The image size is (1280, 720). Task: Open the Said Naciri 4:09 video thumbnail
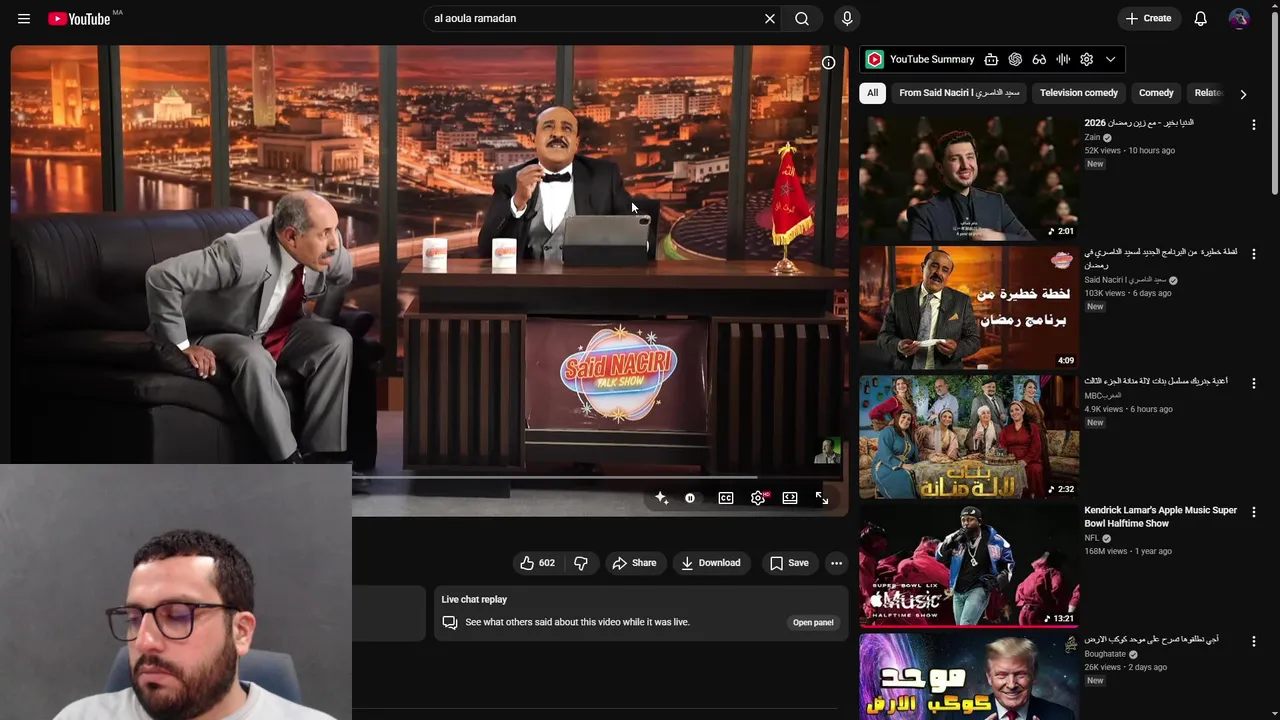click(x=969, y=308)
